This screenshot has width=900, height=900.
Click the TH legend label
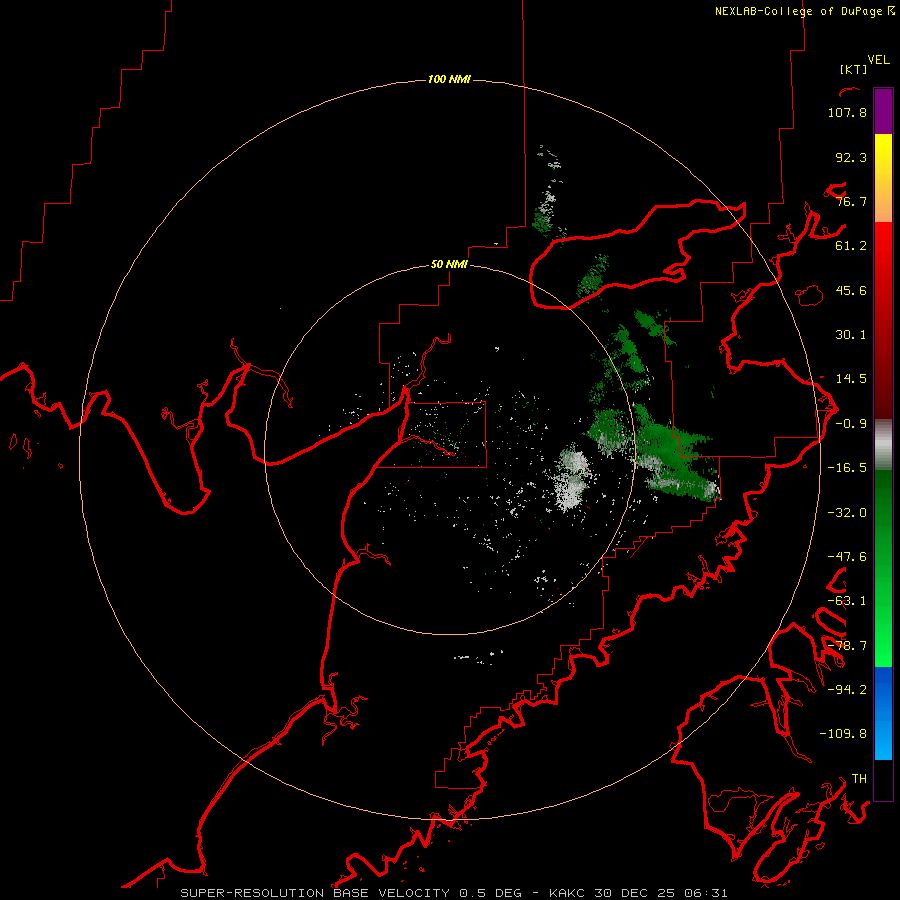pyautogui.click(x=859, y=779)
